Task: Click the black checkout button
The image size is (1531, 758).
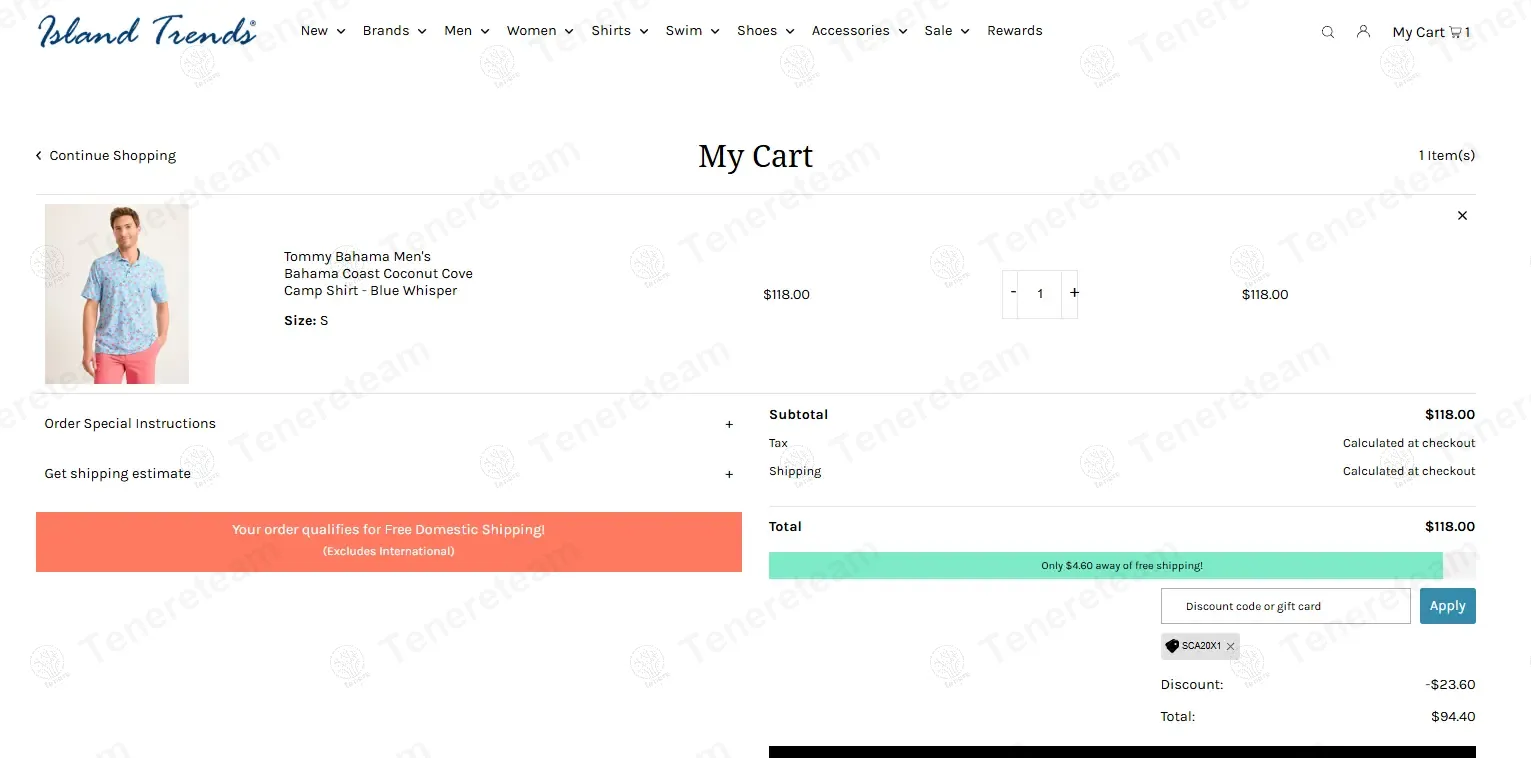Action: pyautogui.click(x=1122, y=752)
